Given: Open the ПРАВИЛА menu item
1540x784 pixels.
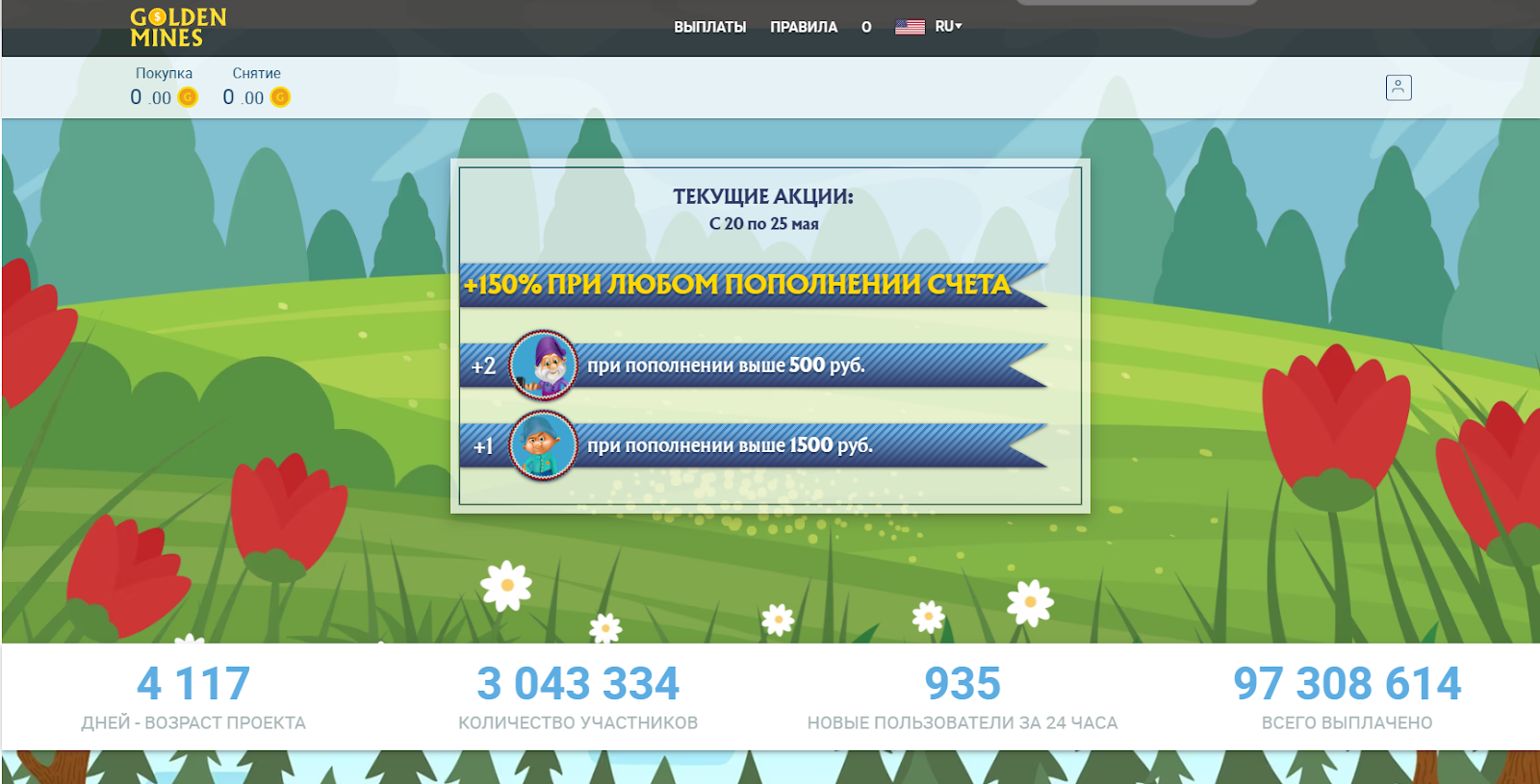Looking at the screenshot, I should pos(804,27).
